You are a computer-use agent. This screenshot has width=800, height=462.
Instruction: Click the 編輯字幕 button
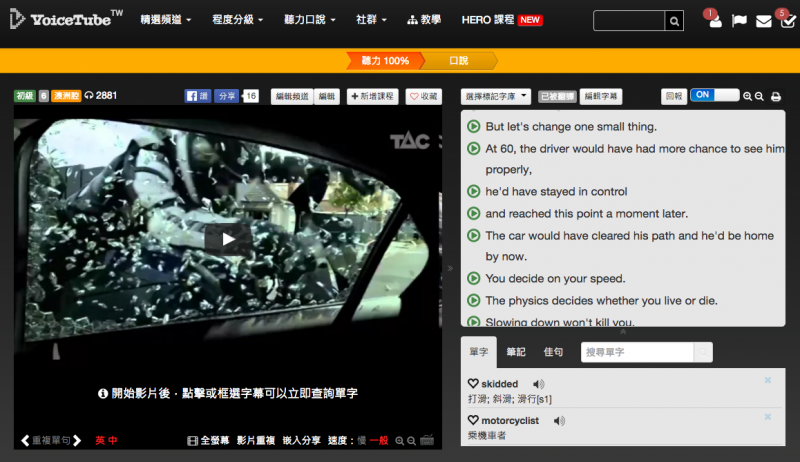(602, 97)
